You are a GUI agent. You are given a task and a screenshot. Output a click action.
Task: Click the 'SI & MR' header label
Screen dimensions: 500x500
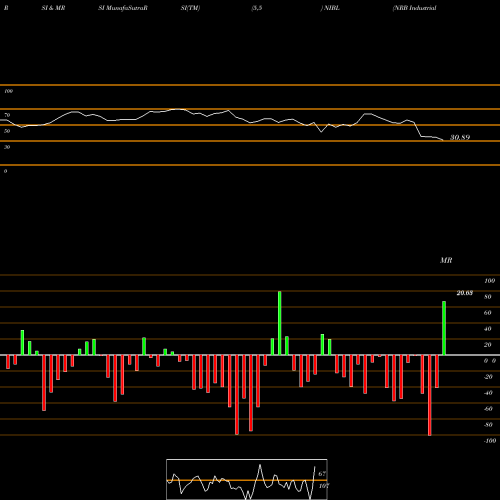(53, 8)
